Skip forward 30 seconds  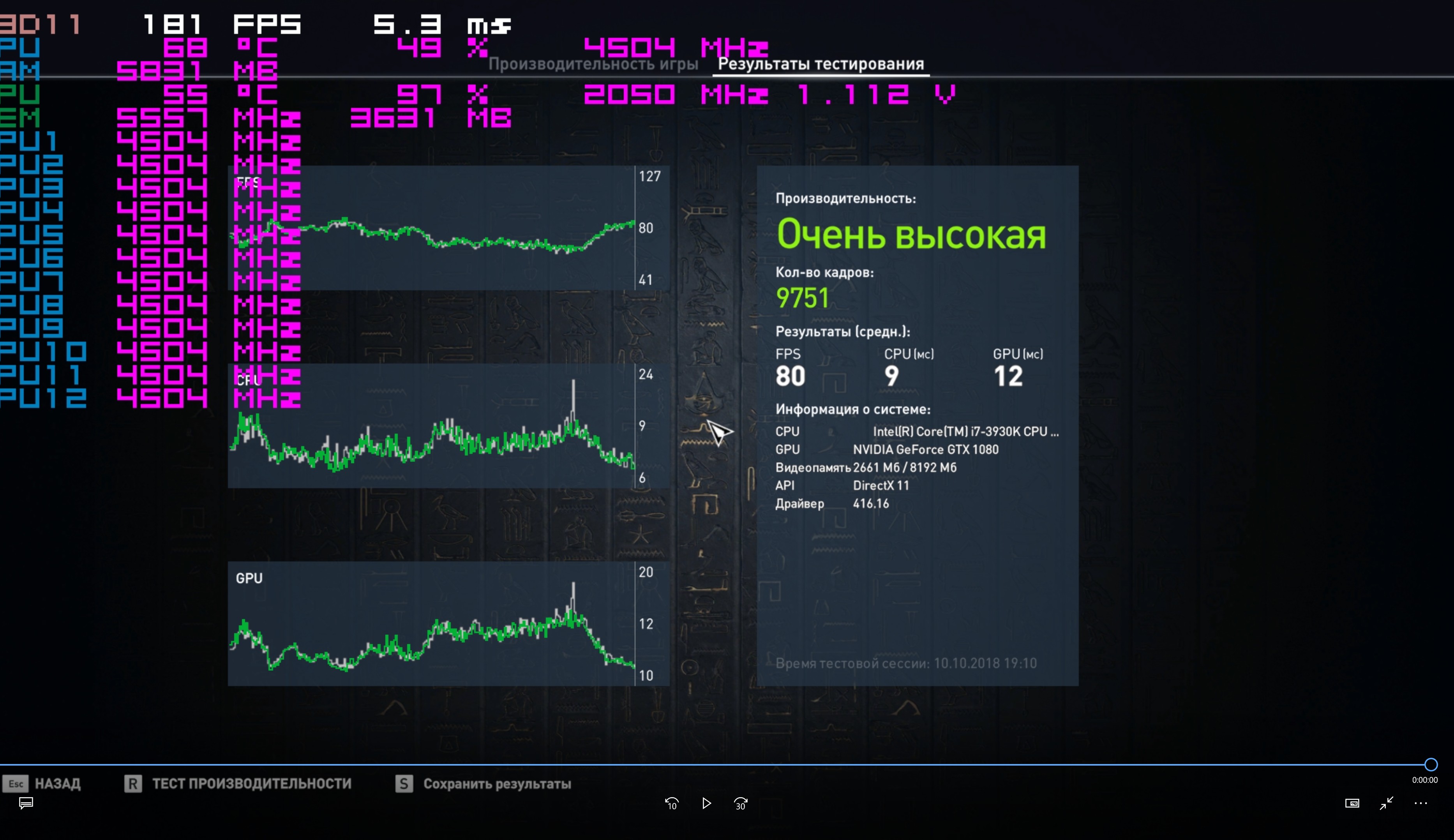pos(741,803)
